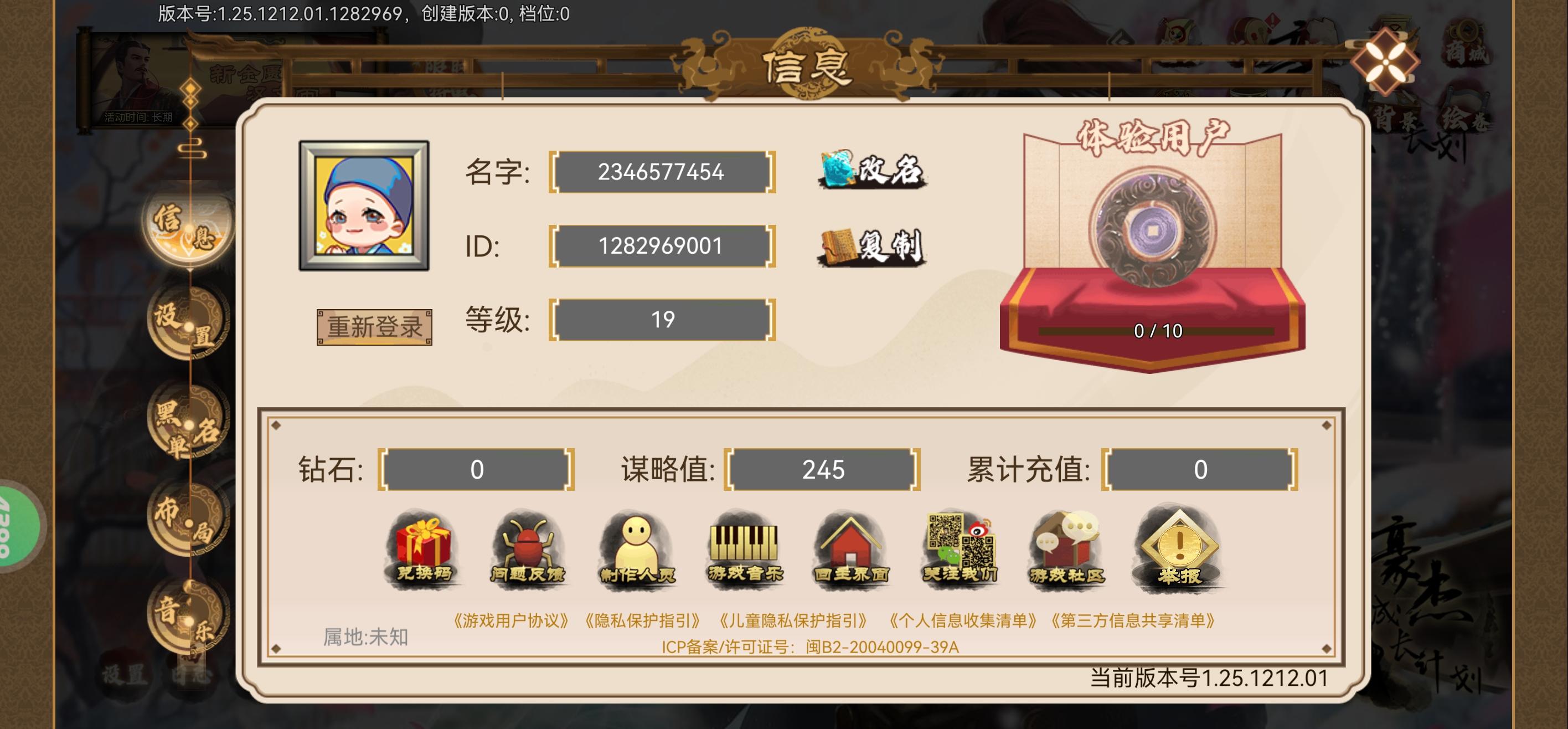
Task: Click the 改名 rename button
Action: coord(871,170)
